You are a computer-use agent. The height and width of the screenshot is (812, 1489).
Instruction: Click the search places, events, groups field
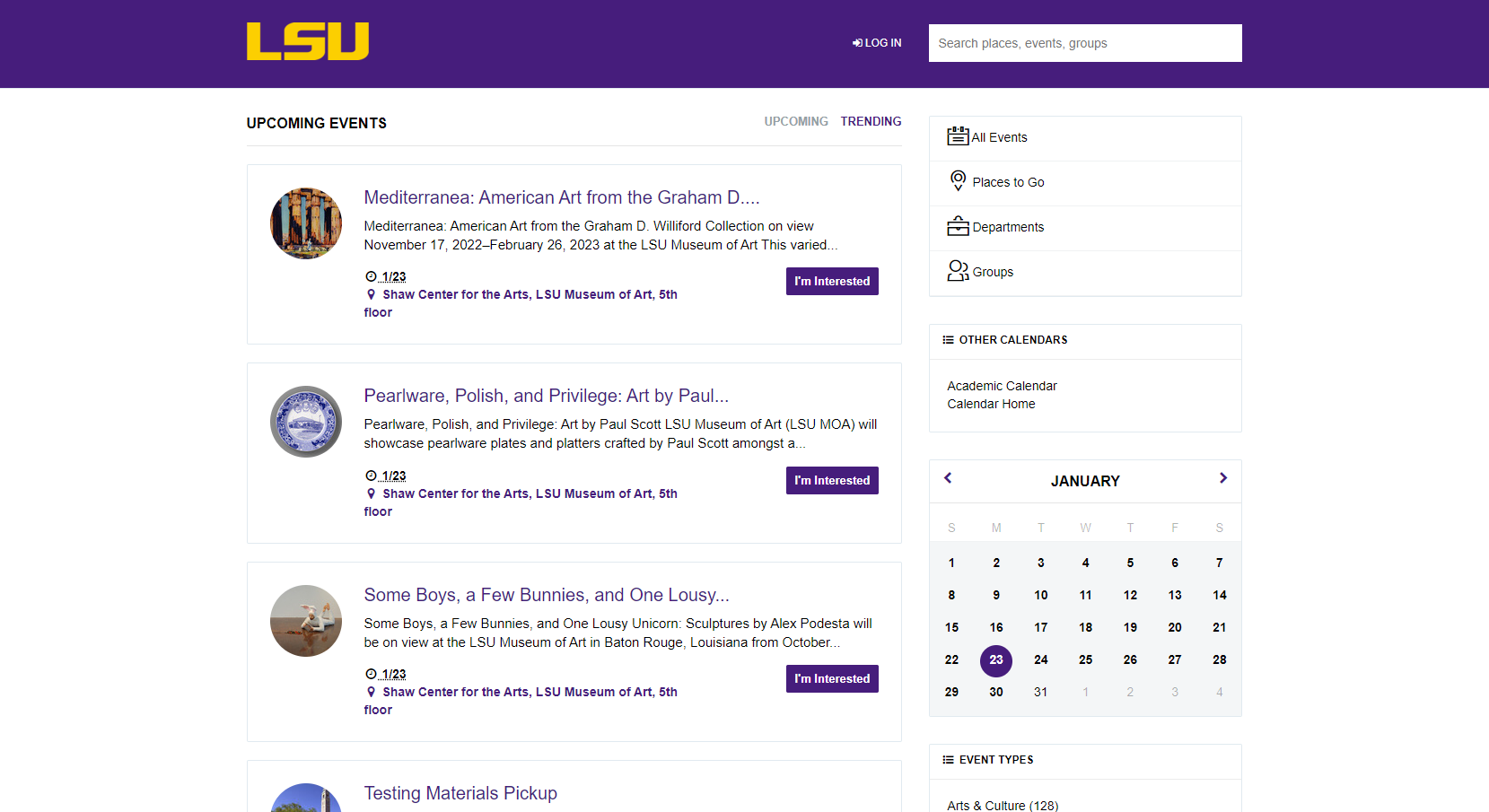[1085, 43]
